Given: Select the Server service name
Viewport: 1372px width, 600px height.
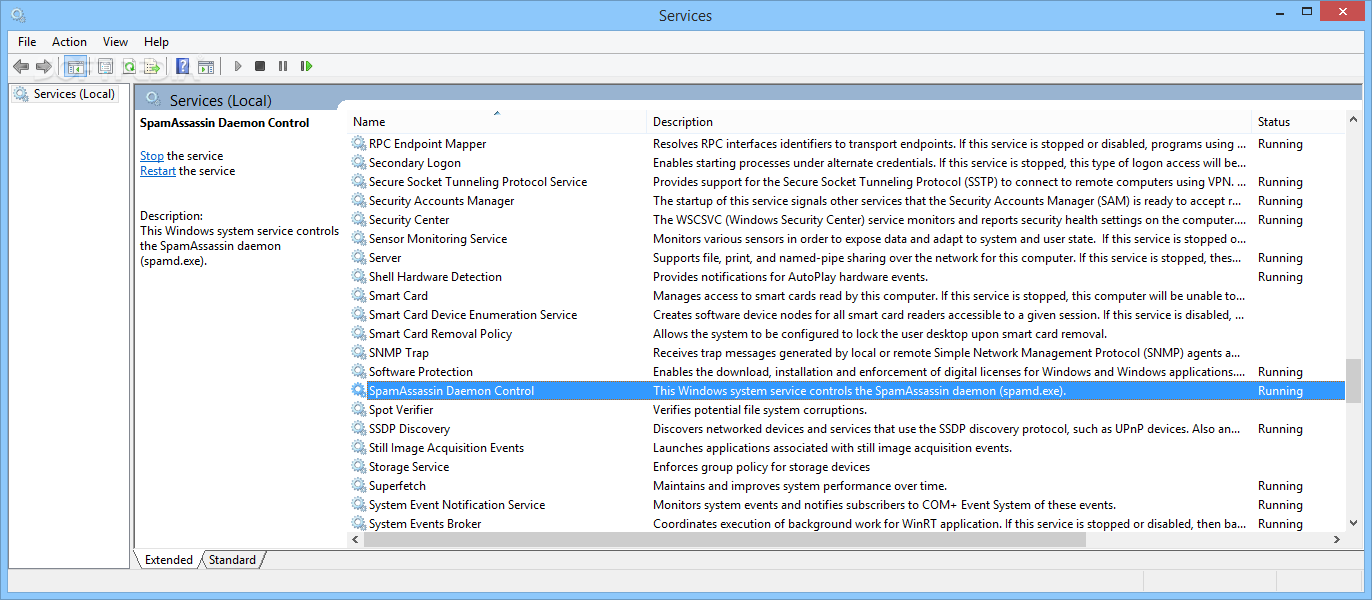Looking at the screenshot, I should click(x=385, y=258).
